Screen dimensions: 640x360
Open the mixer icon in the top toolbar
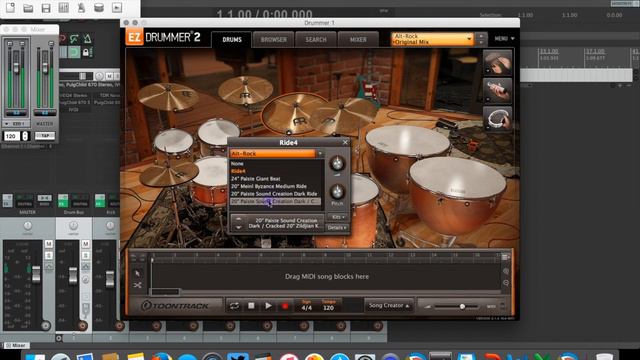pos(64,7)
